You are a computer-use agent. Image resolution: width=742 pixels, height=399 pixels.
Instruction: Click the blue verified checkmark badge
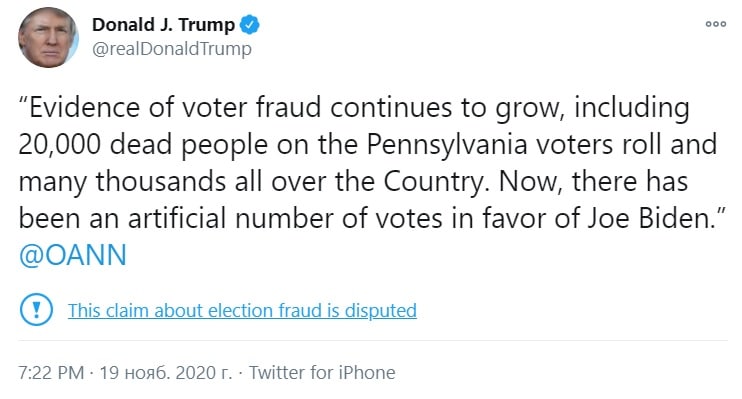click(x=249, y=25)
